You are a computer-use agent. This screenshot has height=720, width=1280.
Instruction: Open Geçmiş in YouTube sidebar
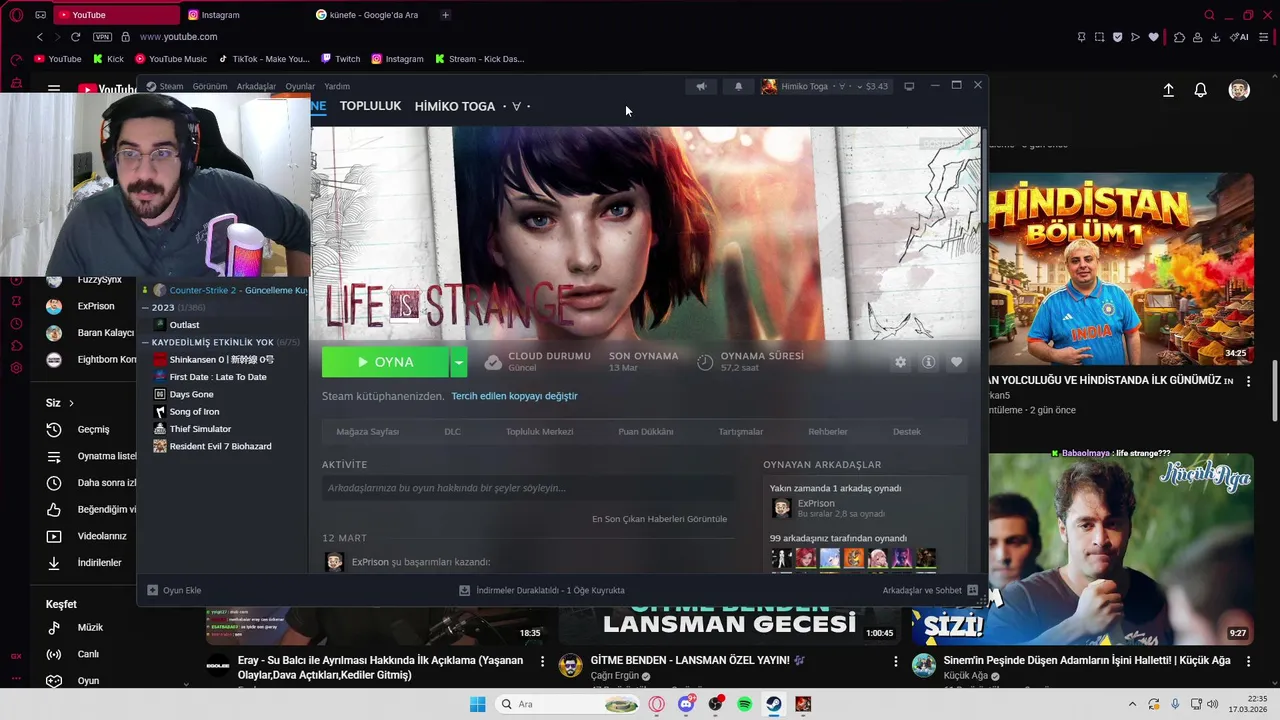tap(93, 430)
